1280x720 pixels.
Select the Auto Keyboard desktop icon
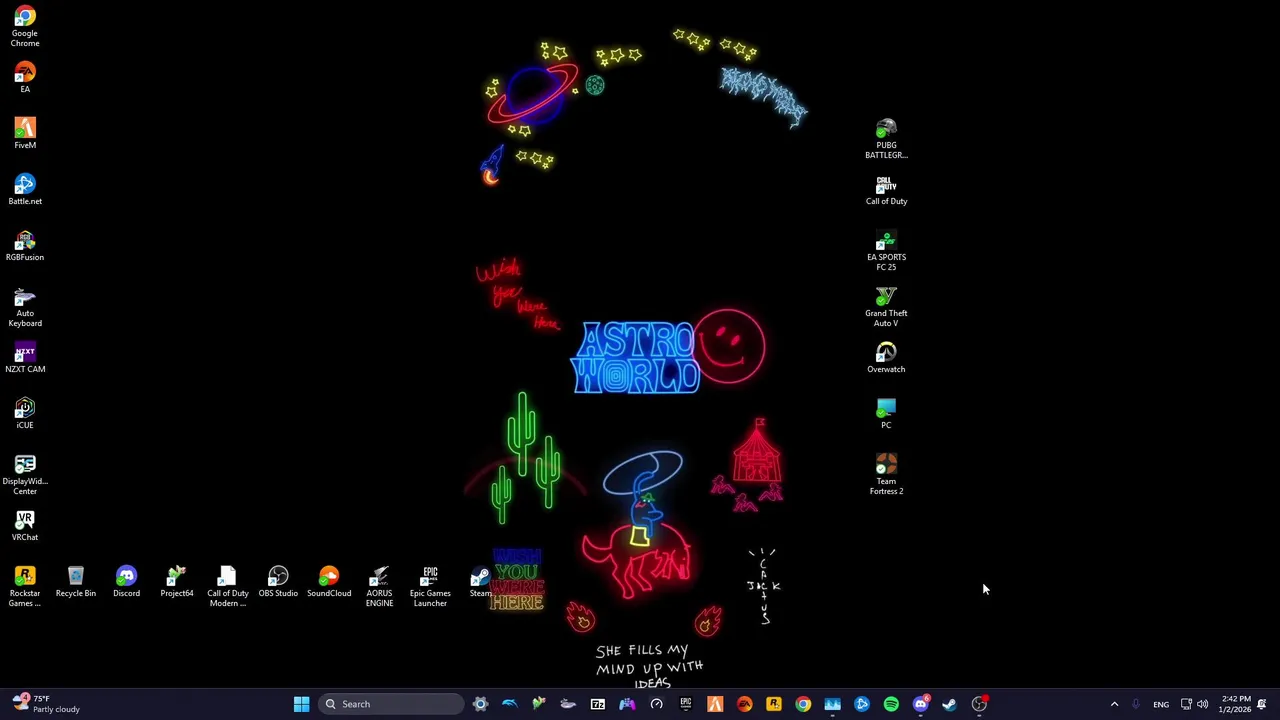[25, 307]
